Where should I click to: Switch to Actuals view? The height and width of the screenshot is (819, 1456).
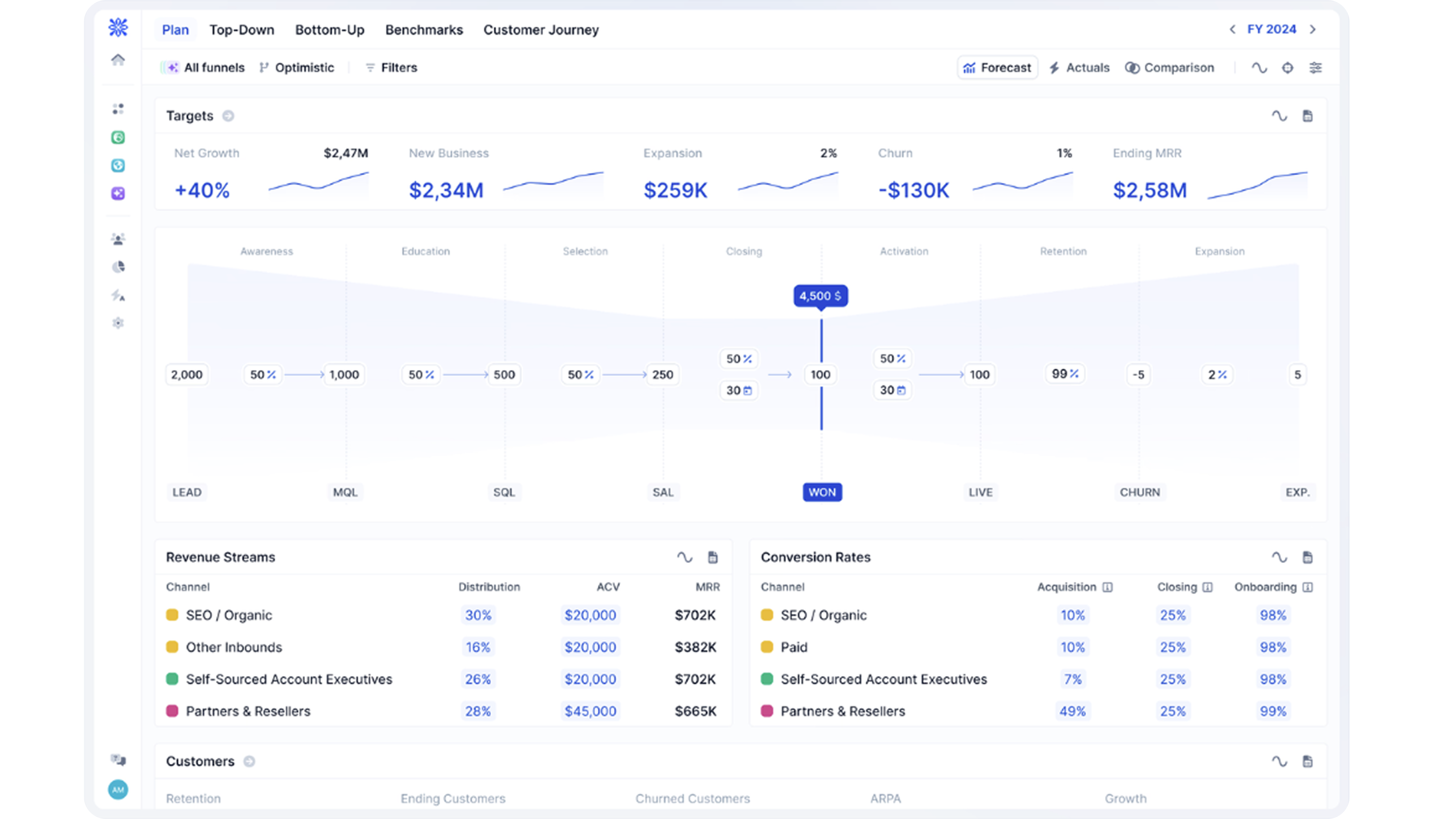1079,67
